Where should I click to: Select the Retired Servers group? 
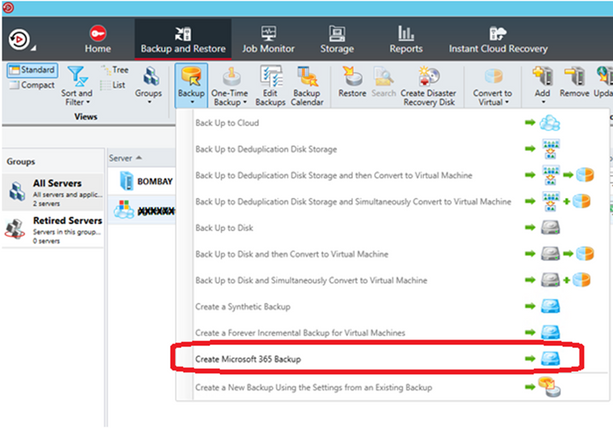pyautogui.click(x=53, y=230)
